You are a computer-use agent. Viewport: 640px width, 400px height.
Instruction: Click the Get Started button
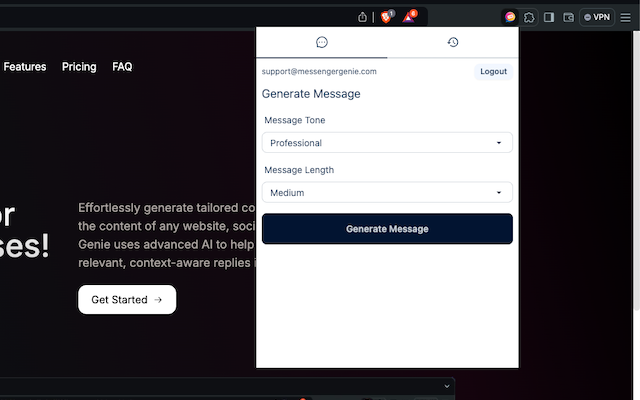pyautogui.click(x=127, y=300)
